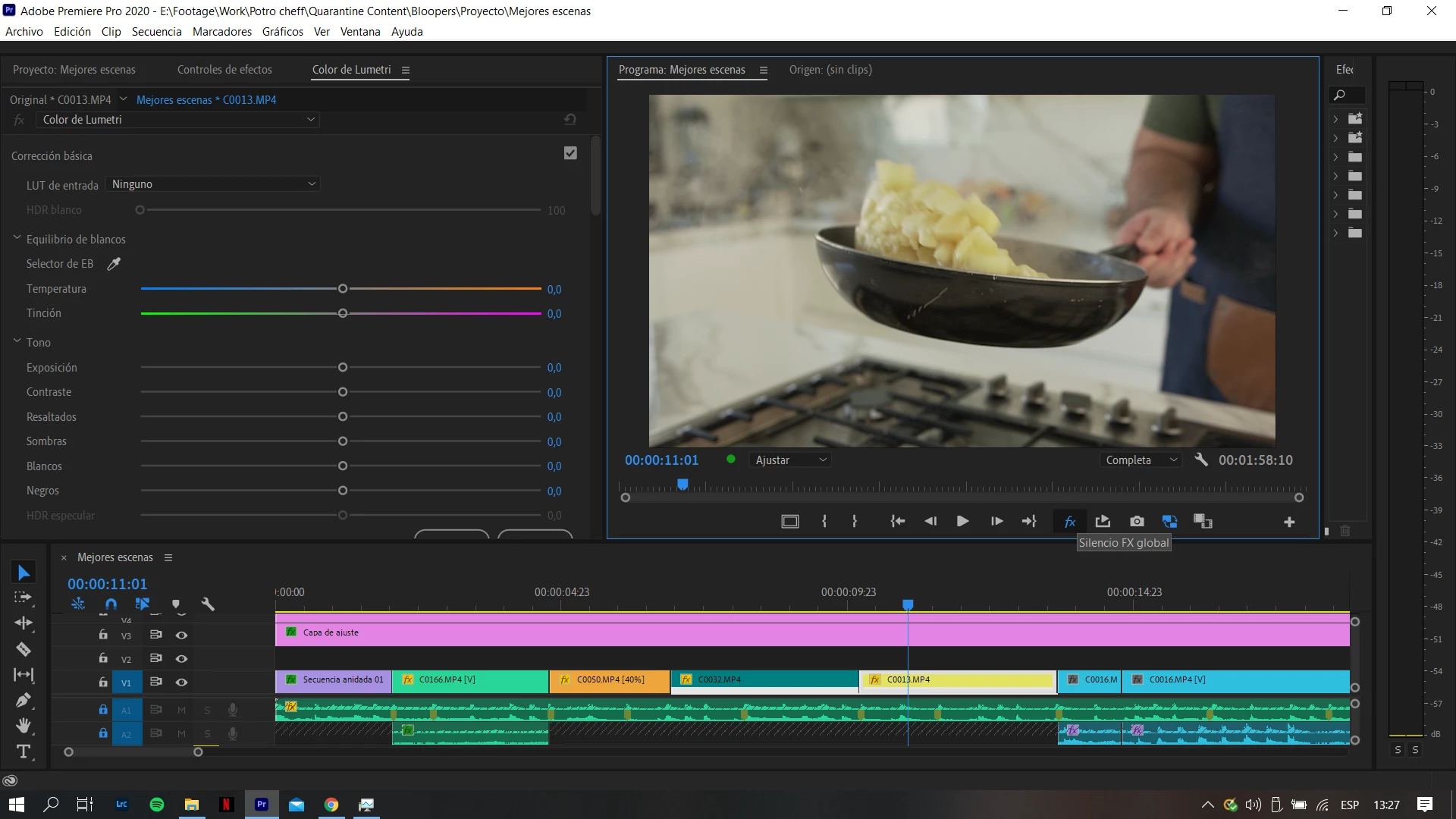Open the Ajustar zoom level dropdown

click(789, 460)
